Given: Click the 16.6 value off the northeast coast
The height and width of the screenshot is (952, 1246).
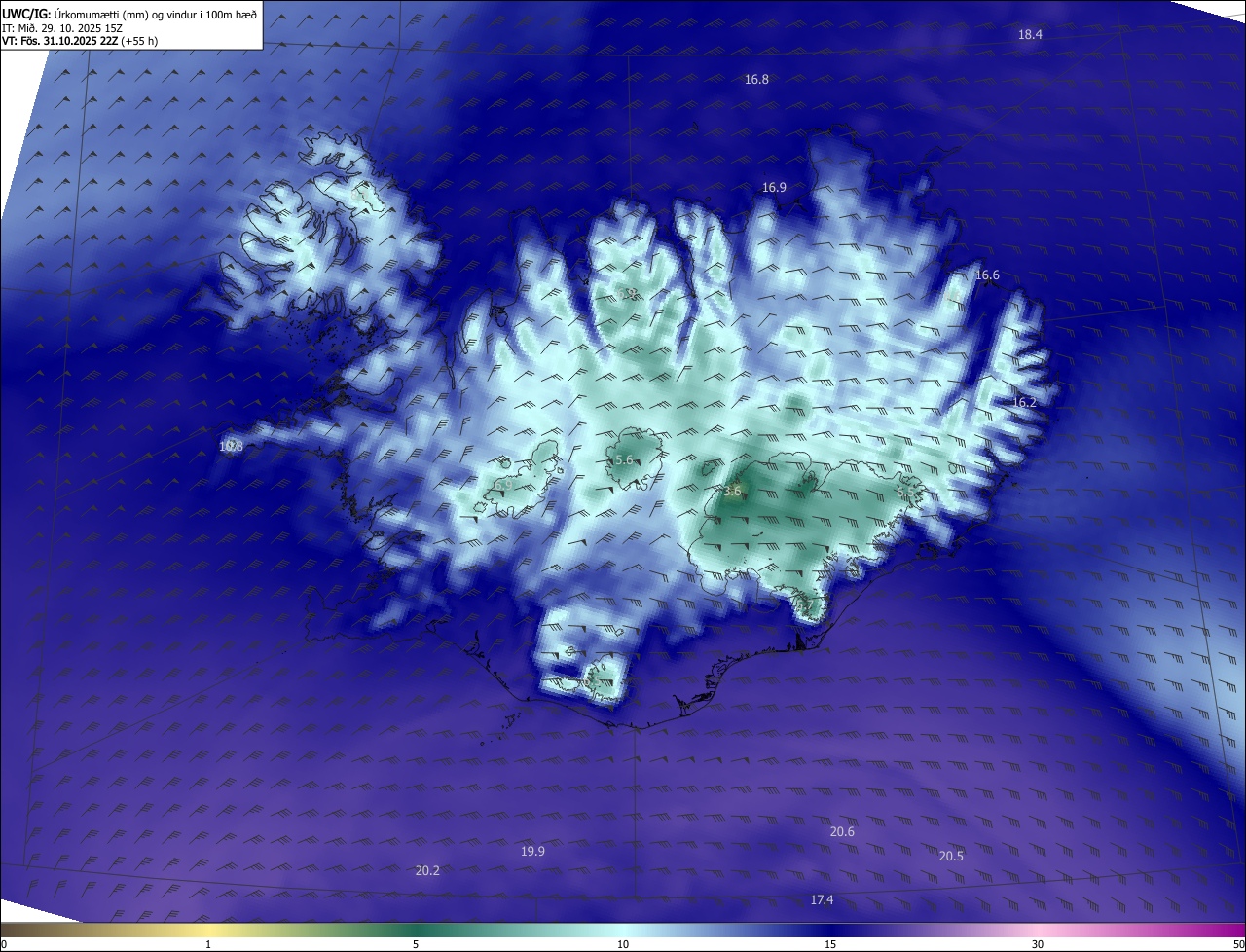Looking at the screenshot, I should 987,276.
